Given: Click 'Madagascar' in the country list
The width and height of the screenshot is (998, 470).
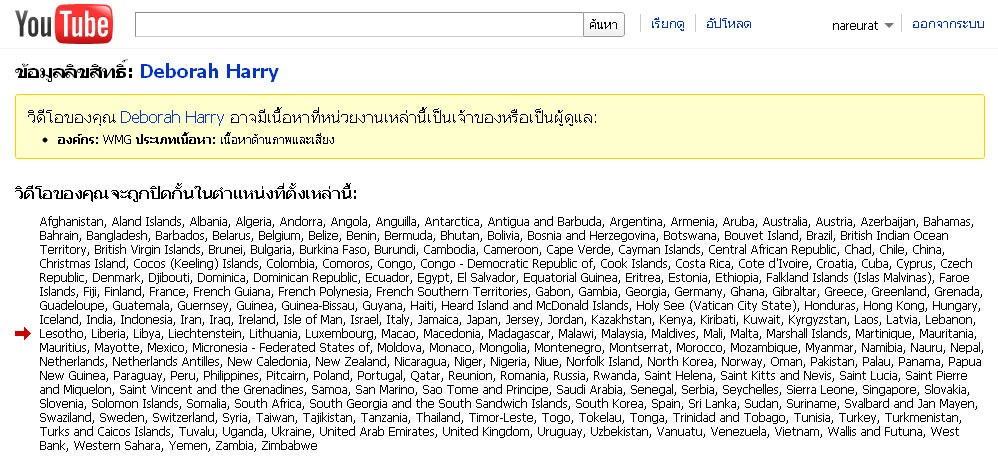Looking at the screenshot, I should (x=519, y=334).
